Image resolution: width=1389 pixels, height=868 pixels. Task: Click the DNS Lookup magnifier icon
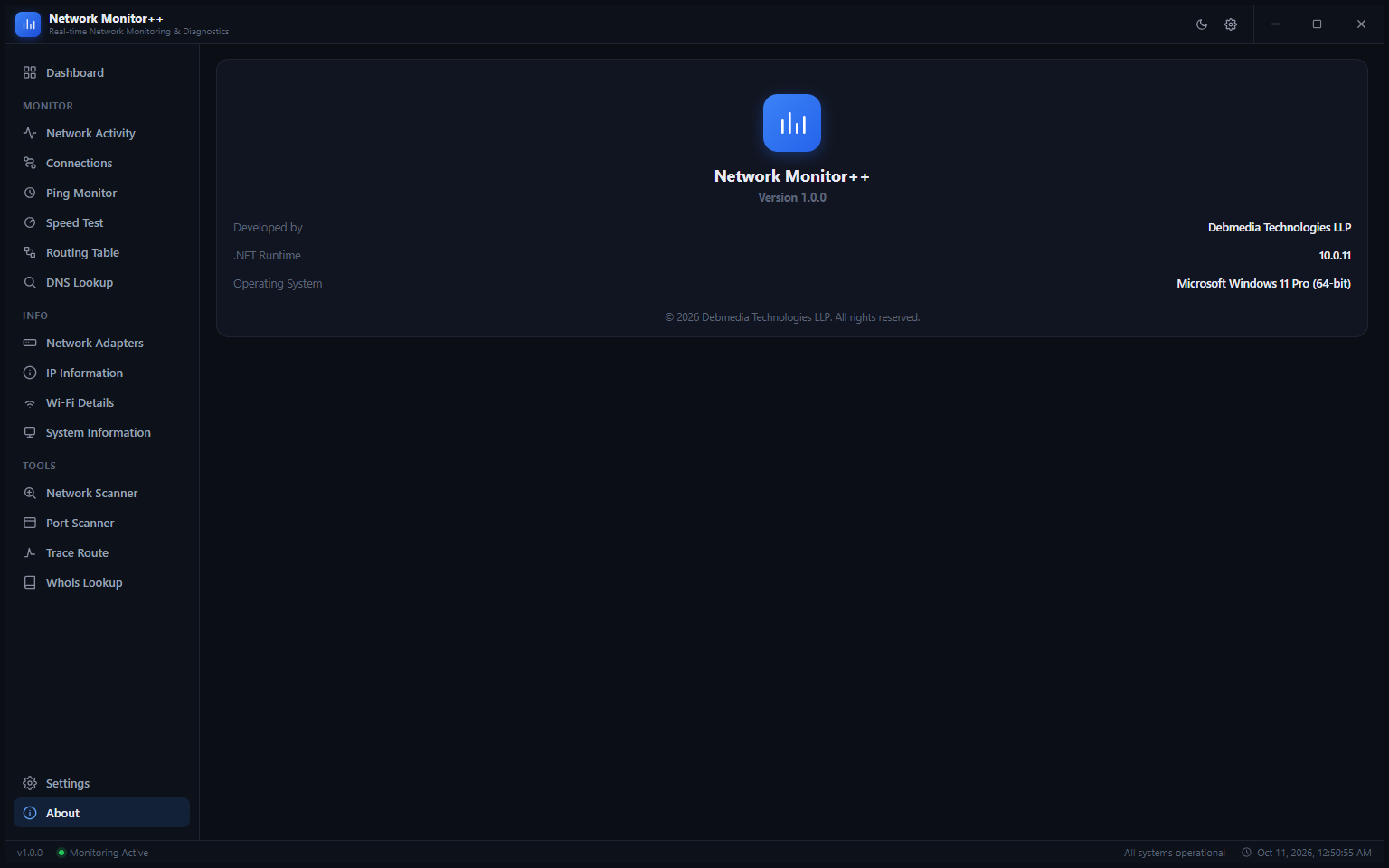click(30, 282)
